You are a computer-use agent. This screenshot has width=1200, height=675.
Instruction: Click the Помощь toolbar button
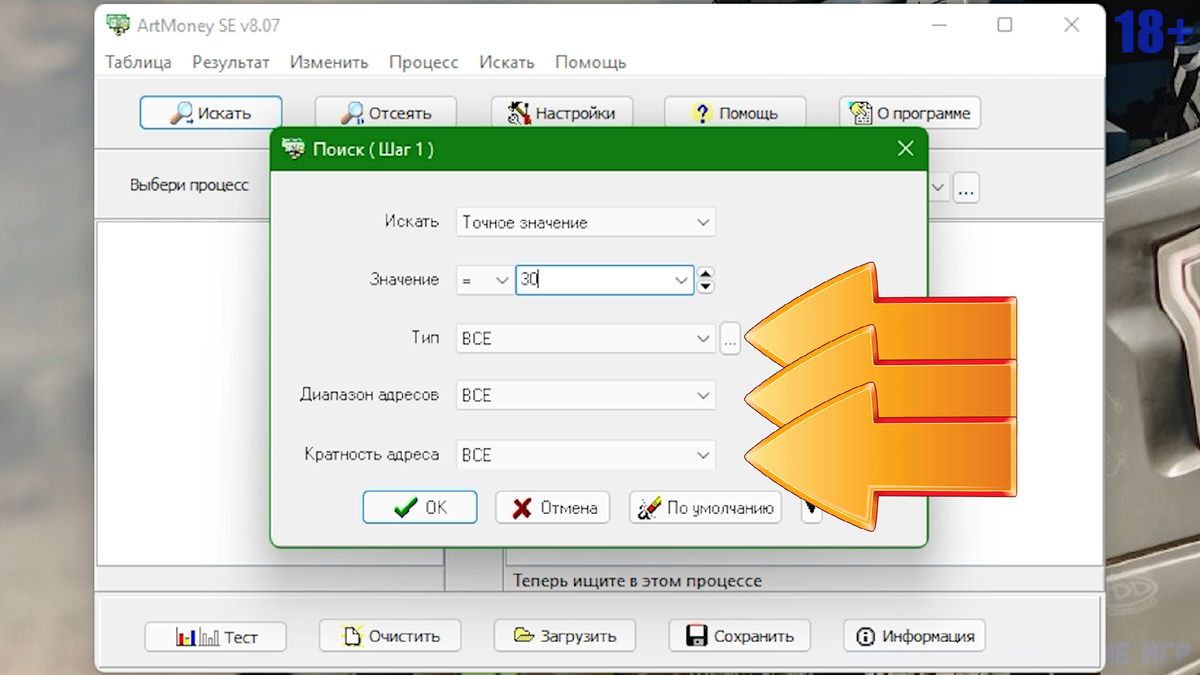pos(735,113)
